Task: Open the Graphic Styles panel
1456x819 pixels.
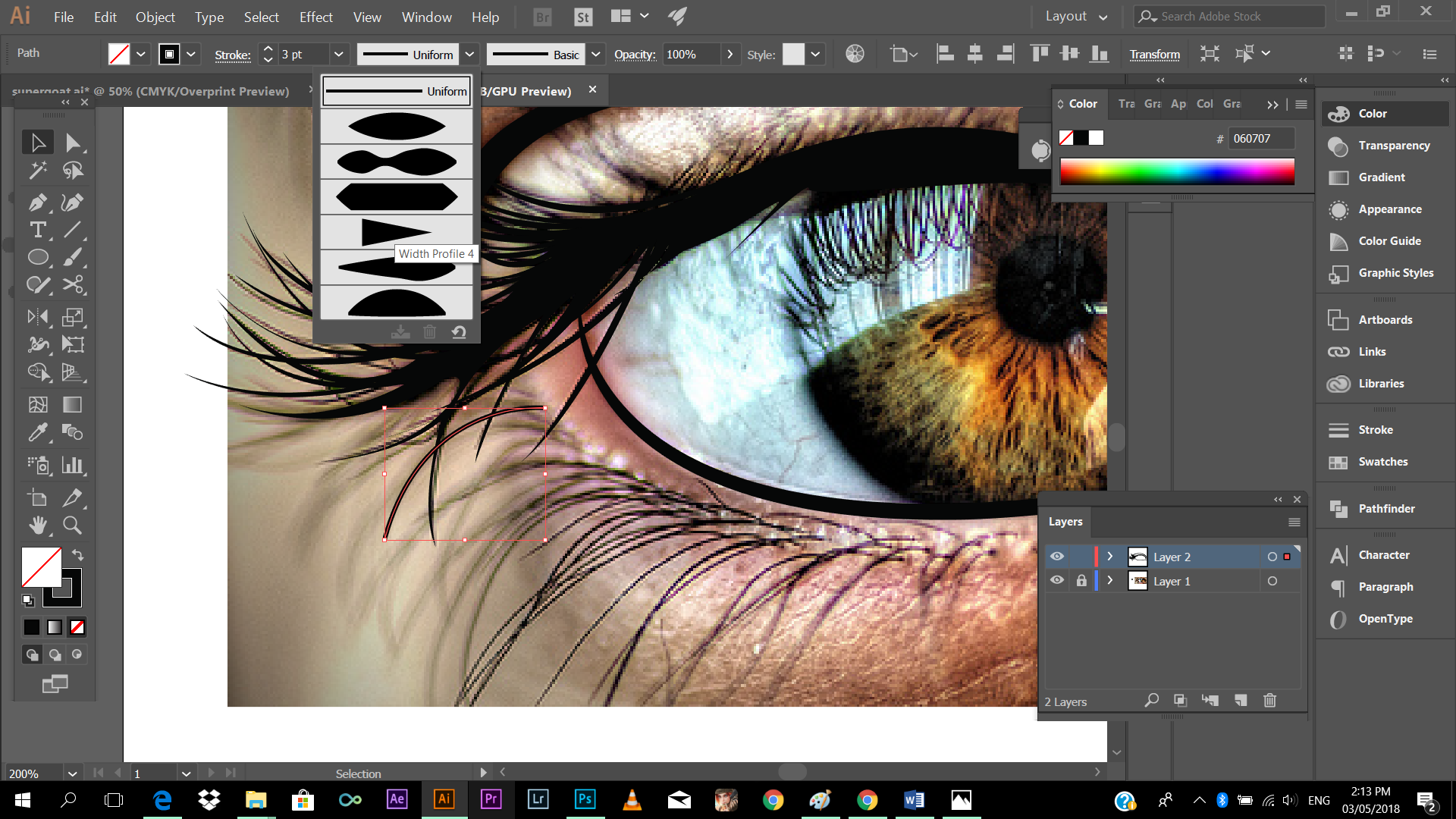Action: tap(1395, 273)
